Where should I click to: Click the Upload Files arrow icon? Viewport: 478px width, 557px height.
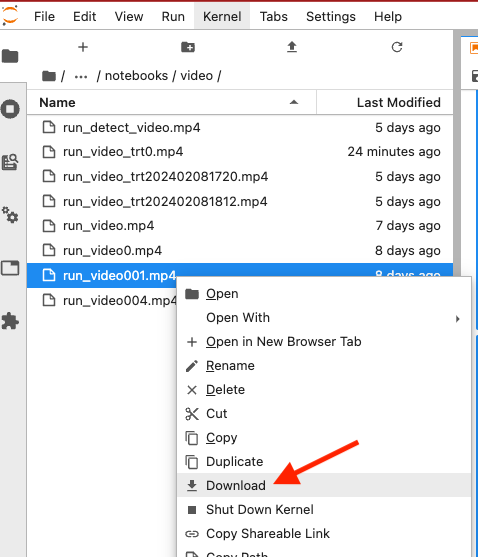click(292, 47)
